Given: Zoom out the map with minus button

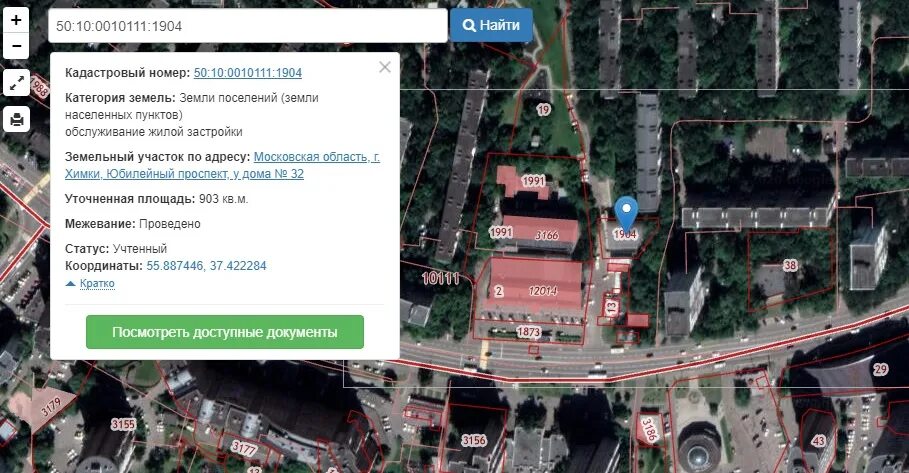Looking at the screenshot, I should click(x=16, y=46).
